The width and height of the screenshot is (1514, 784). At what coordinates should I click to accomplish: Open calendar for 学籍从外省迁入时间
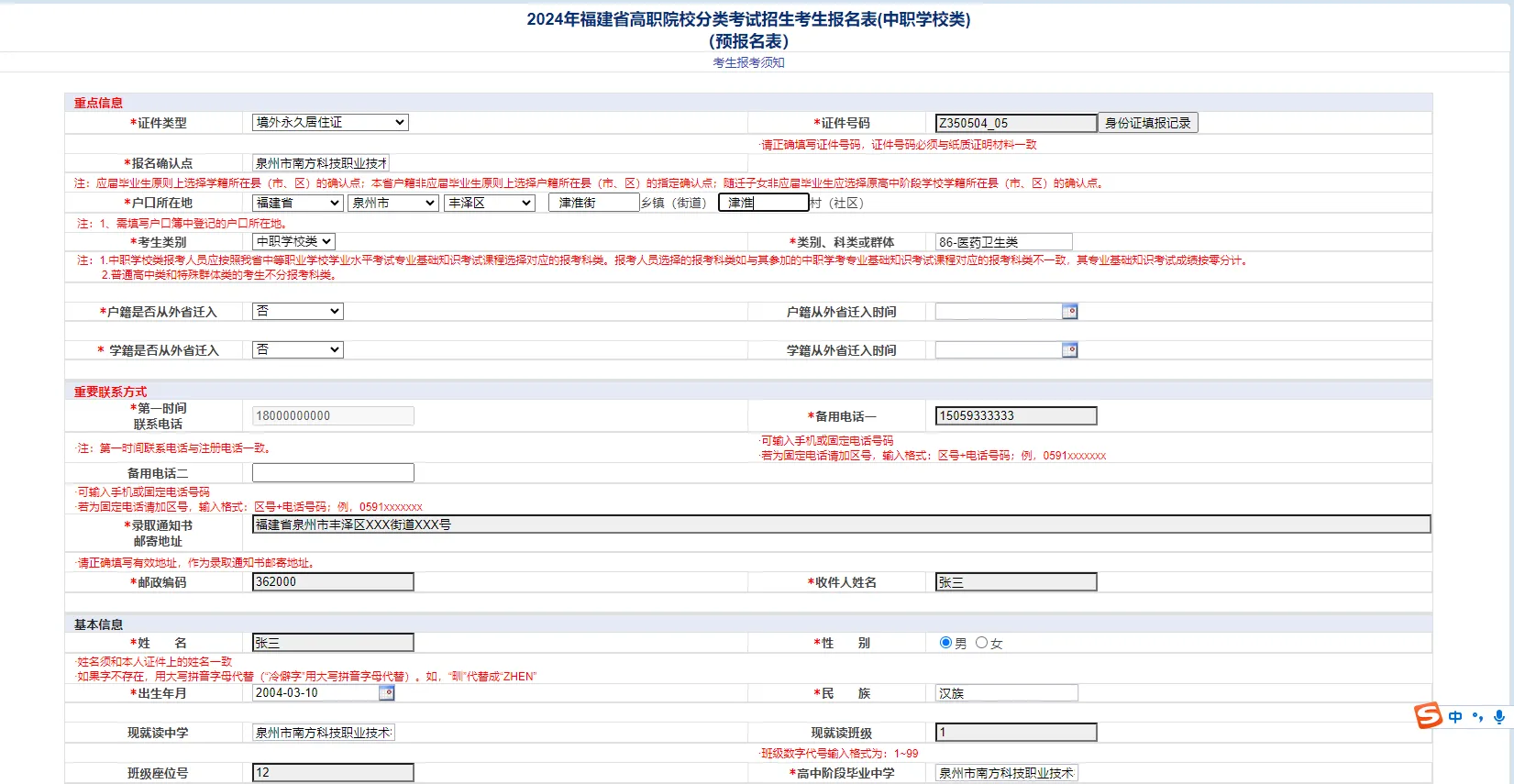tap(1069, 350)
